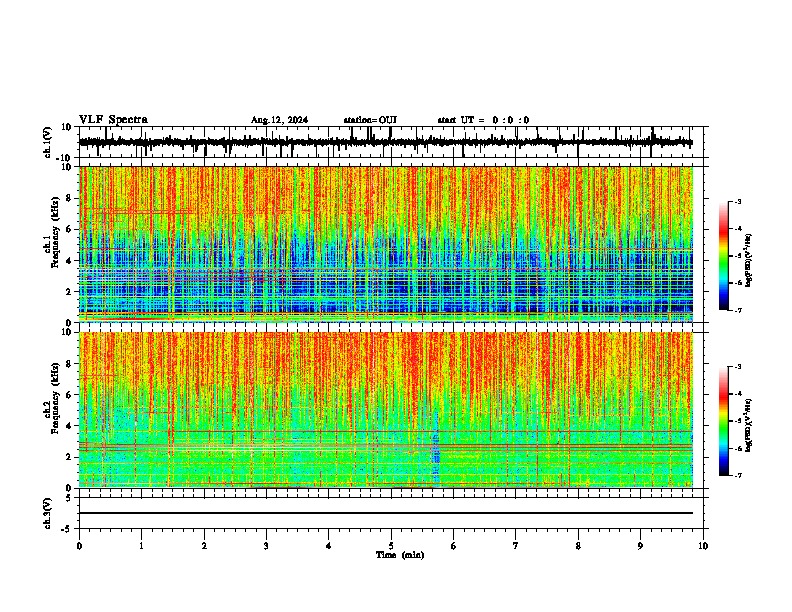The width and height of the screenshot is (792, 612).
Task: Click the time axis tick label "3"
Action: coord(266,545)
